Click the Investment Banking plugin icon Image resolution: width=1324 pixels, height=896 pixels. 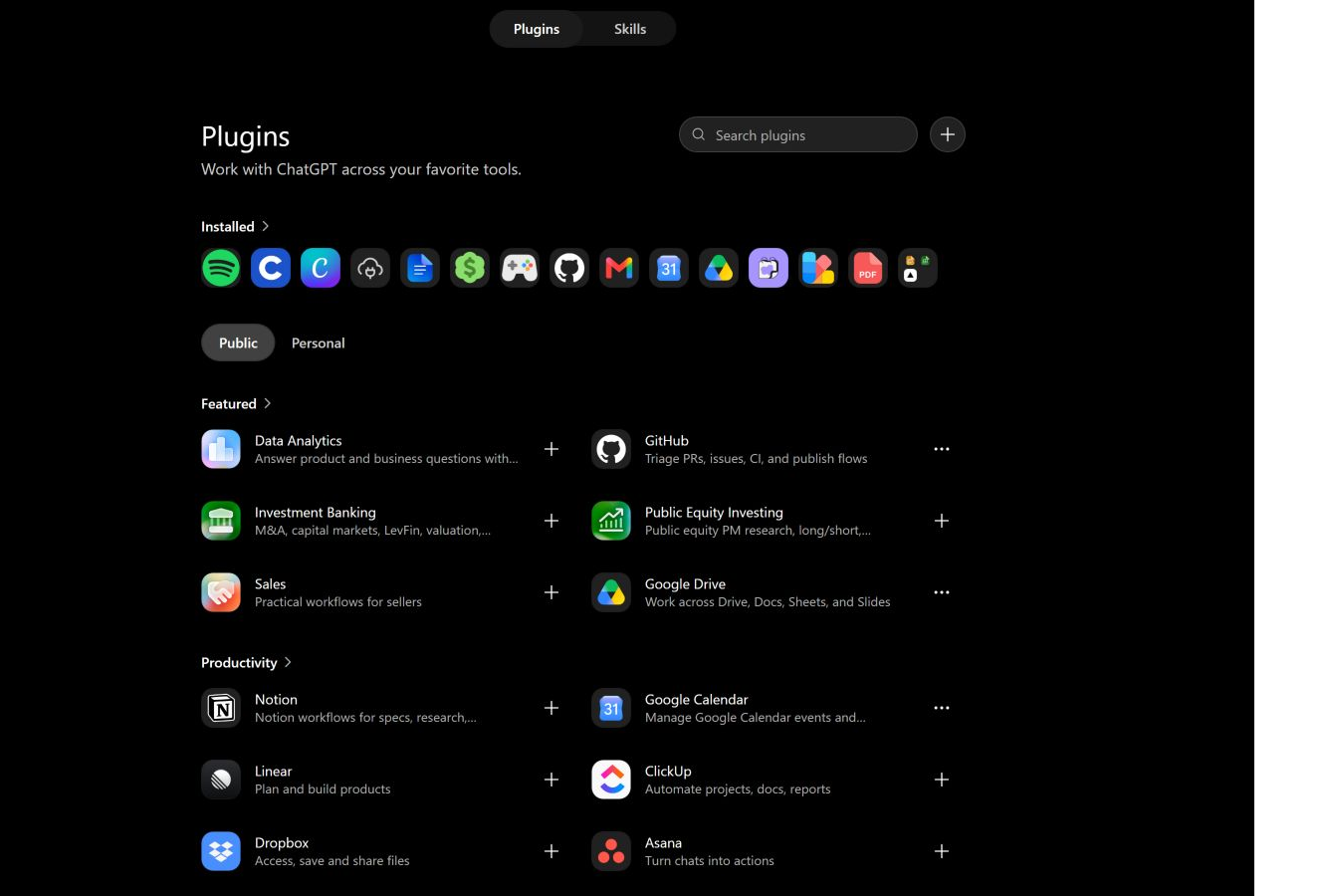tap(221, 521)
